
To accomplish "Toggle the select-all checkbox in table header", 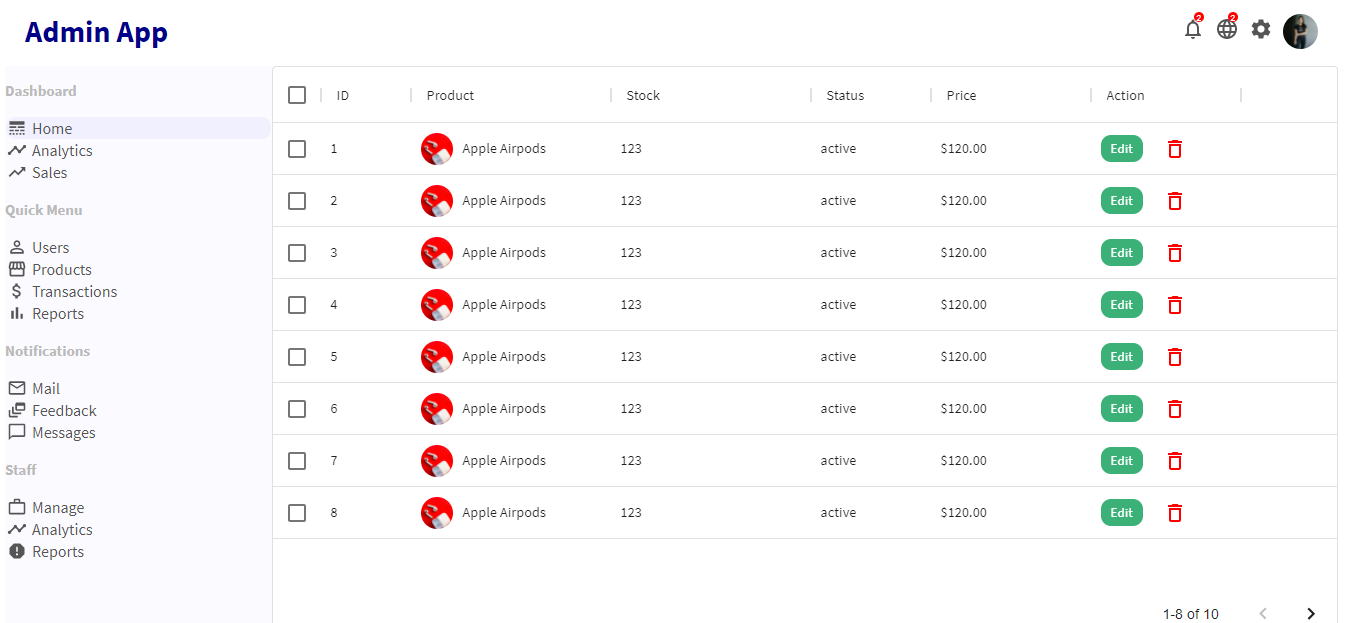I will tap(297, 95).
